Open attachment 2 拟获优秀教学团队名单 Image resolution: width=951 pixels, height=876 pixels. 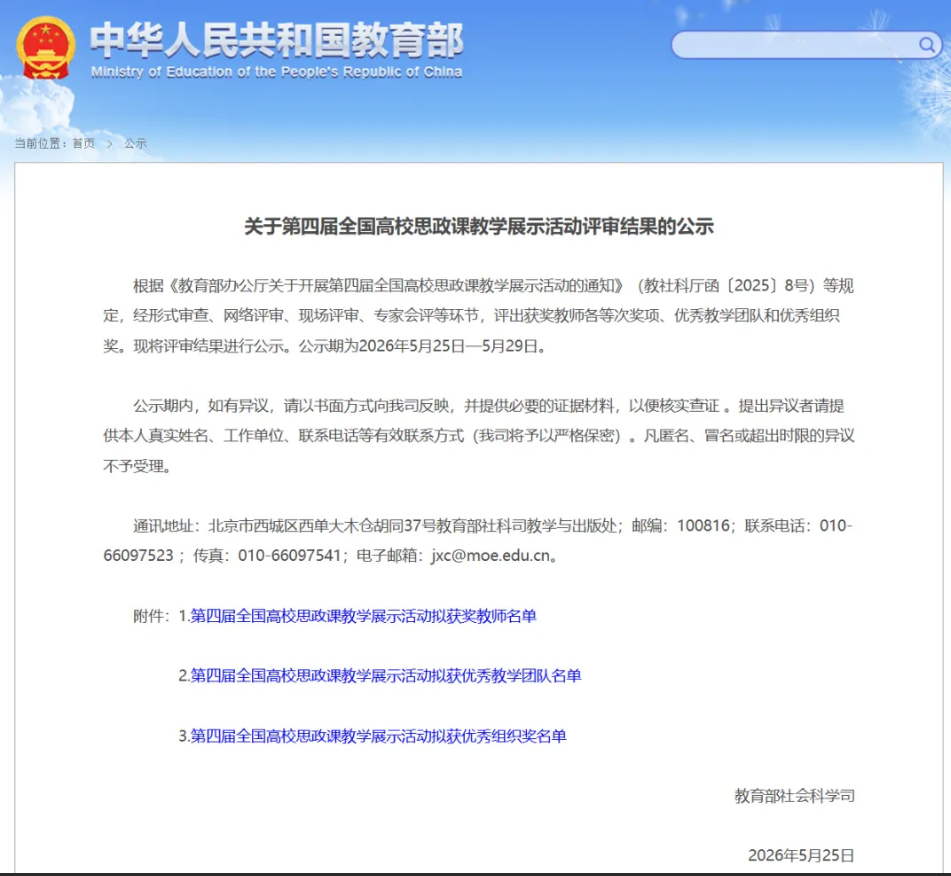pos(386,676)
